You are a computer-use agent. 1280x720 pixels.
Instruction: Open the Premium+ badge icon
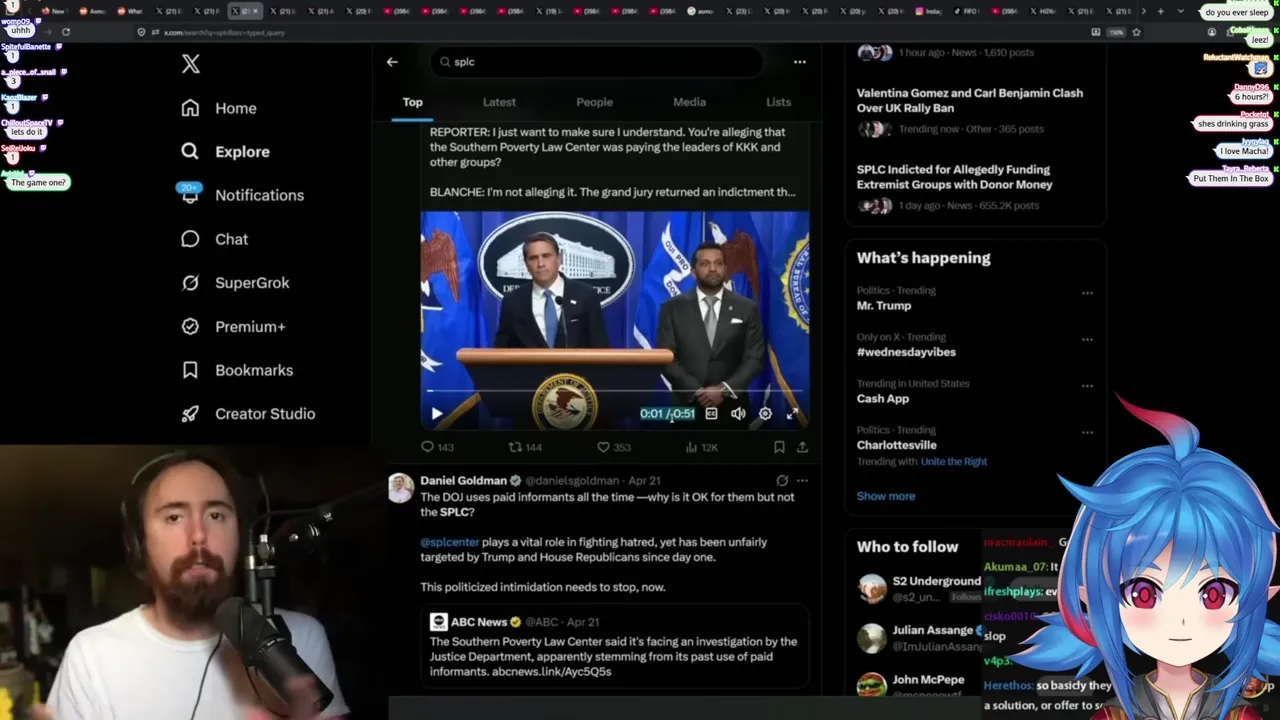(x=190, y=326)
